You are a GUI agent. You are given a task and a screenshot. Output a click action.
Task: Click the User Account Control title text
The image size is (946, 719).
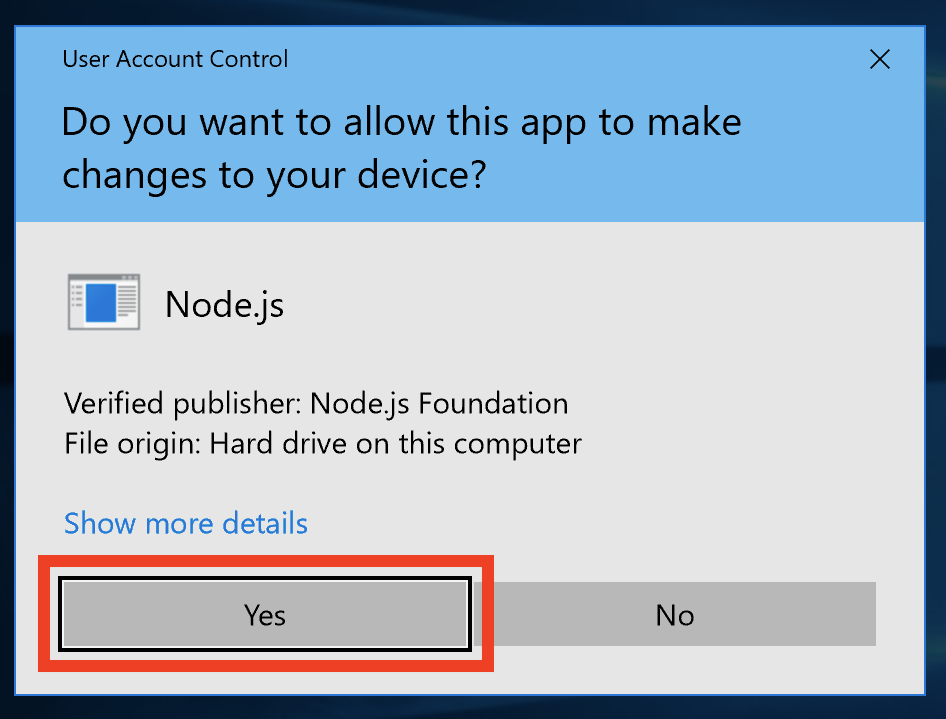[x=175, y=59]
